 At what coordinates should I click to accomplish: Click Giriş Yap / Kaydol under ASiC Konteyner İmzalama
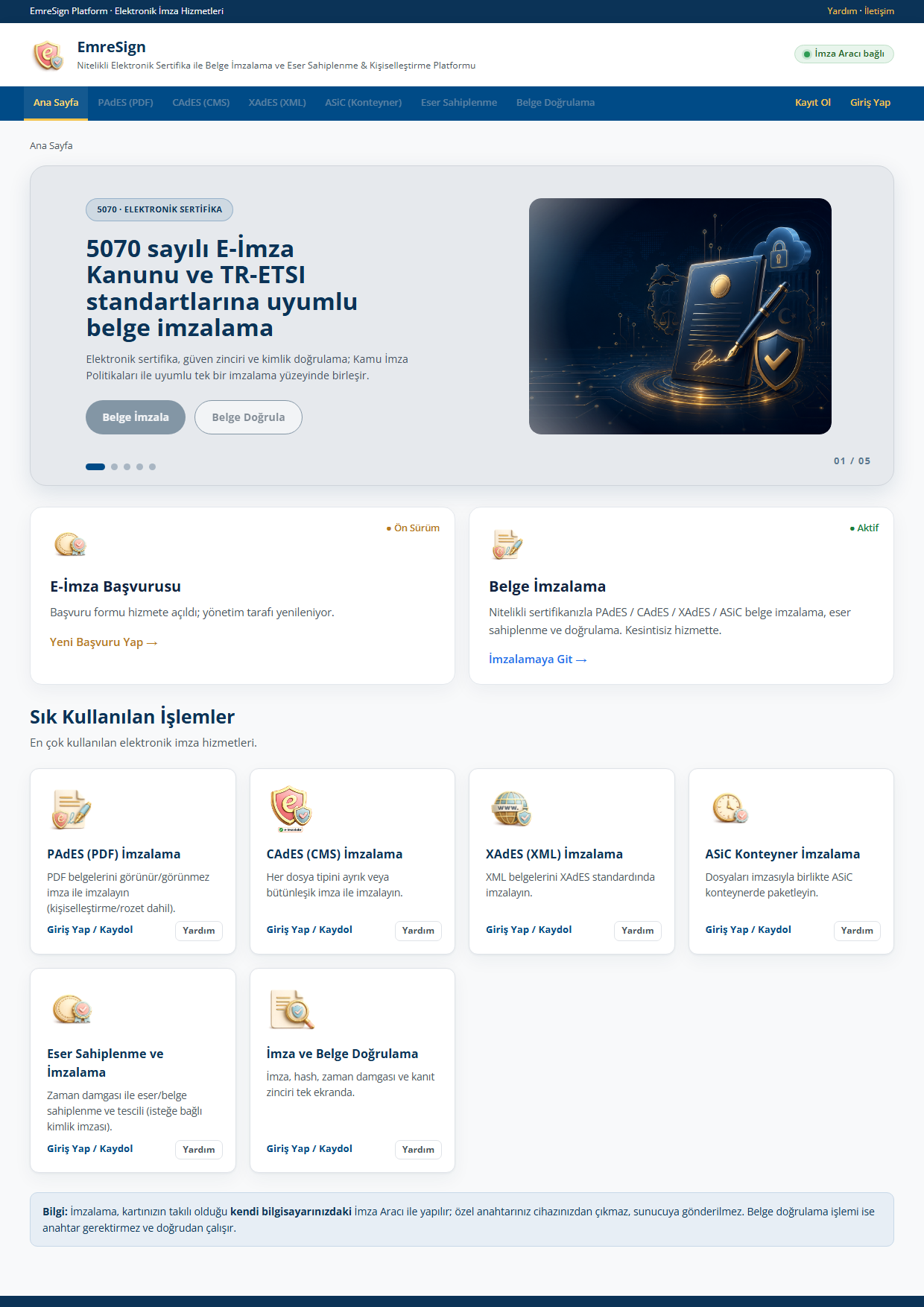point(748,930)
